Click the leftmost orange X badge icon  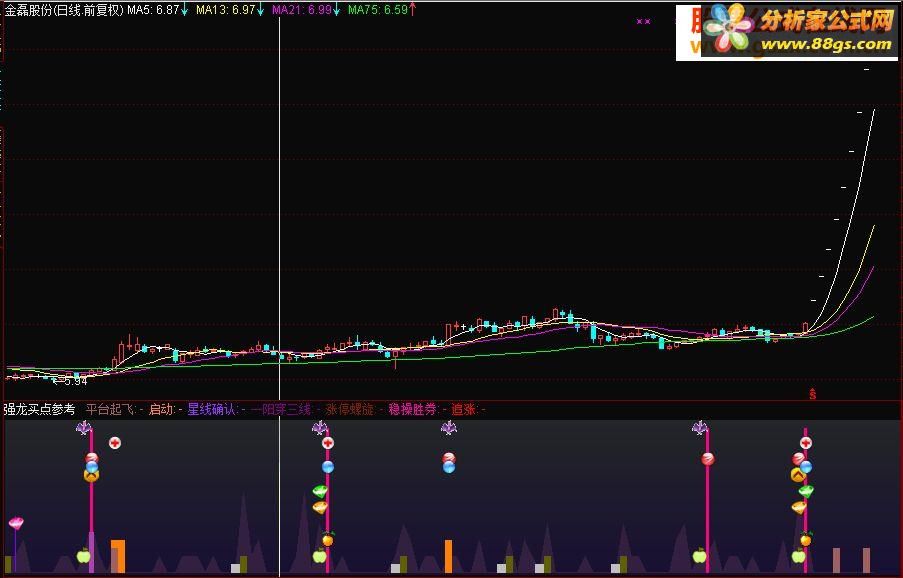click(91, 476)
